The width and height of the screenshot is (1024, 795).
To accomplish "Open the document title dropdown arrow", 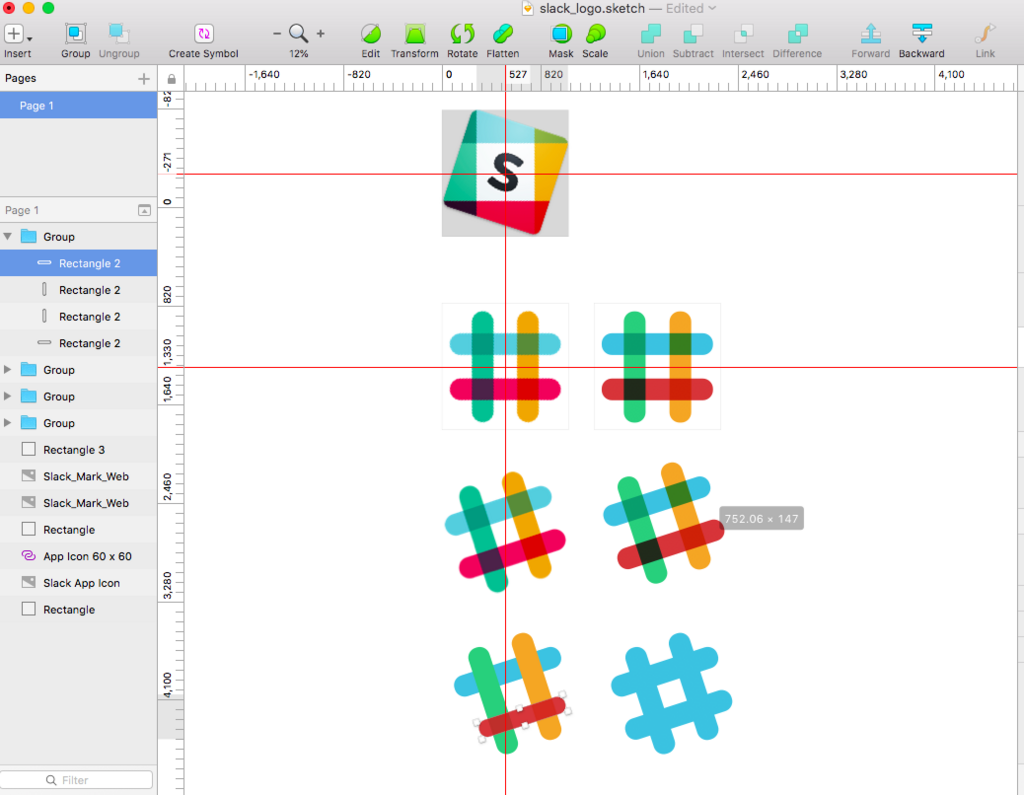I will tap(712, 8).
